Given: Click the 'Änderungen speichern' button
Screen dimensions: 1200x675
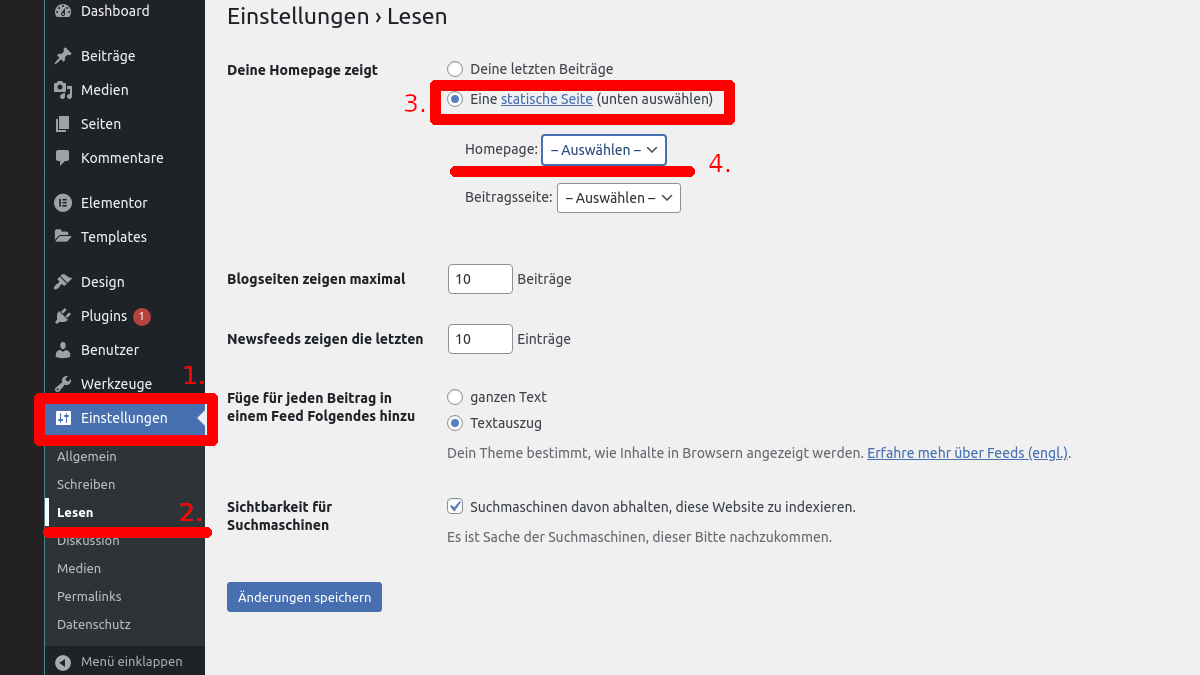Looking at the screenshot, I should (x=304, y=597).
